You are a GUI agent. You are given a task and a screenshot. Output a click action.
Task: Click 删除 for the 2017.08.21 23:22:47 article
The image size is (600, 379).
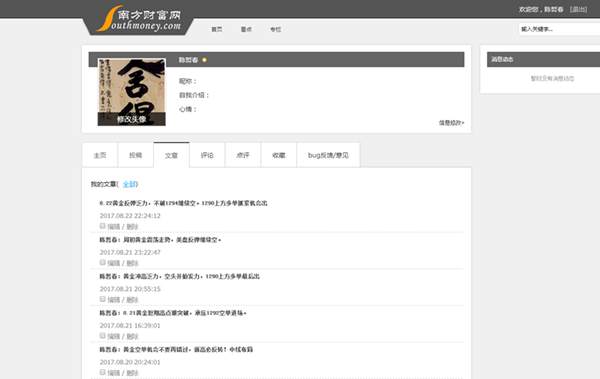pos(132,263)
